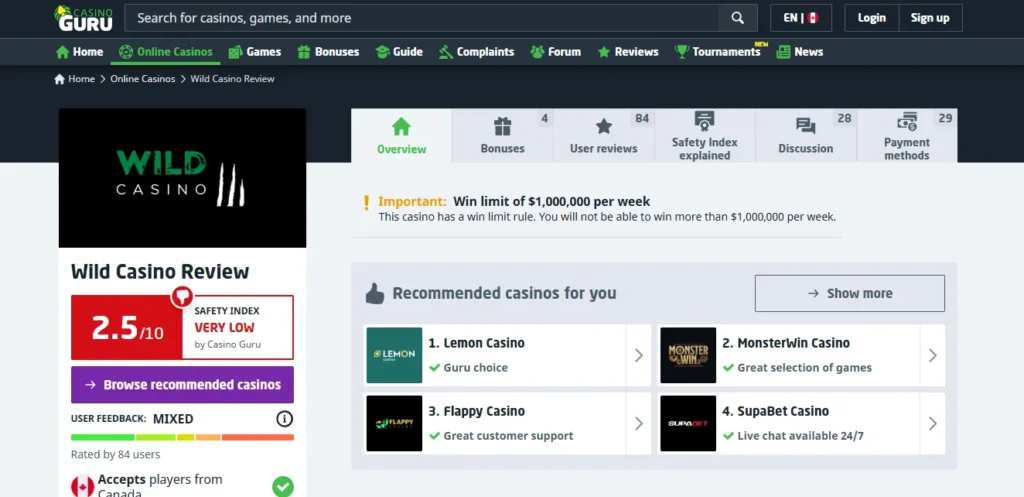Screen dimensions: 1024x497
Task: Click the thumbs-up recommended casinos icon
Action: pos(375,293)
